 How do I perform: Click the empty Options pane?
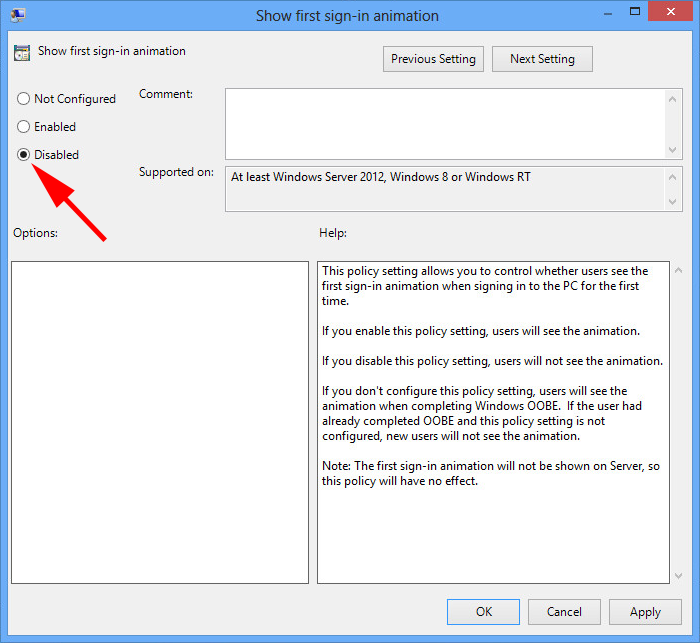click(160, 422)
